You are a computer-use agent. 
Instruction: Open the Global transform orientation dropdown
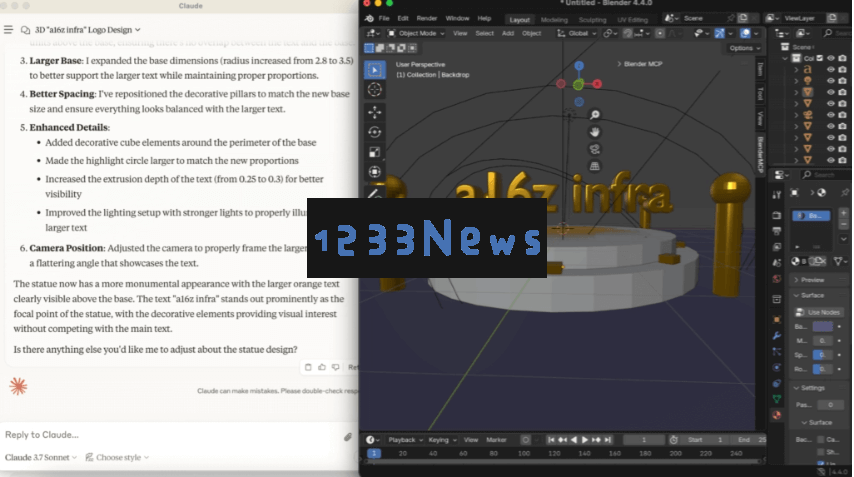[x=576, y=33]
